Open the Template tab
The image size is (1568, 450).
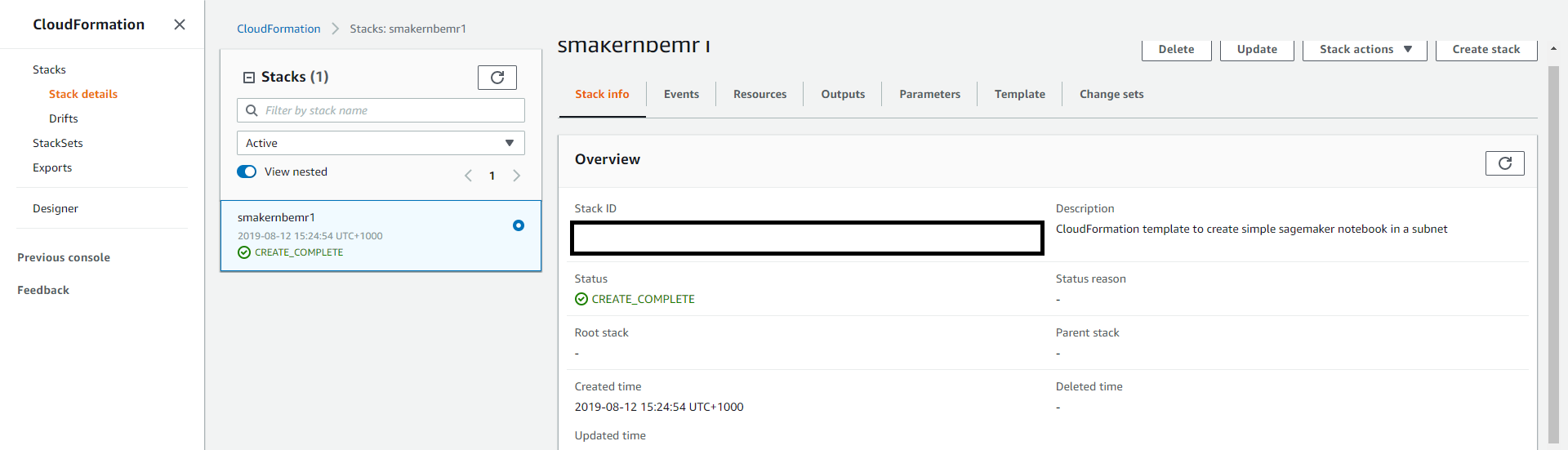tap(1019, 94)
